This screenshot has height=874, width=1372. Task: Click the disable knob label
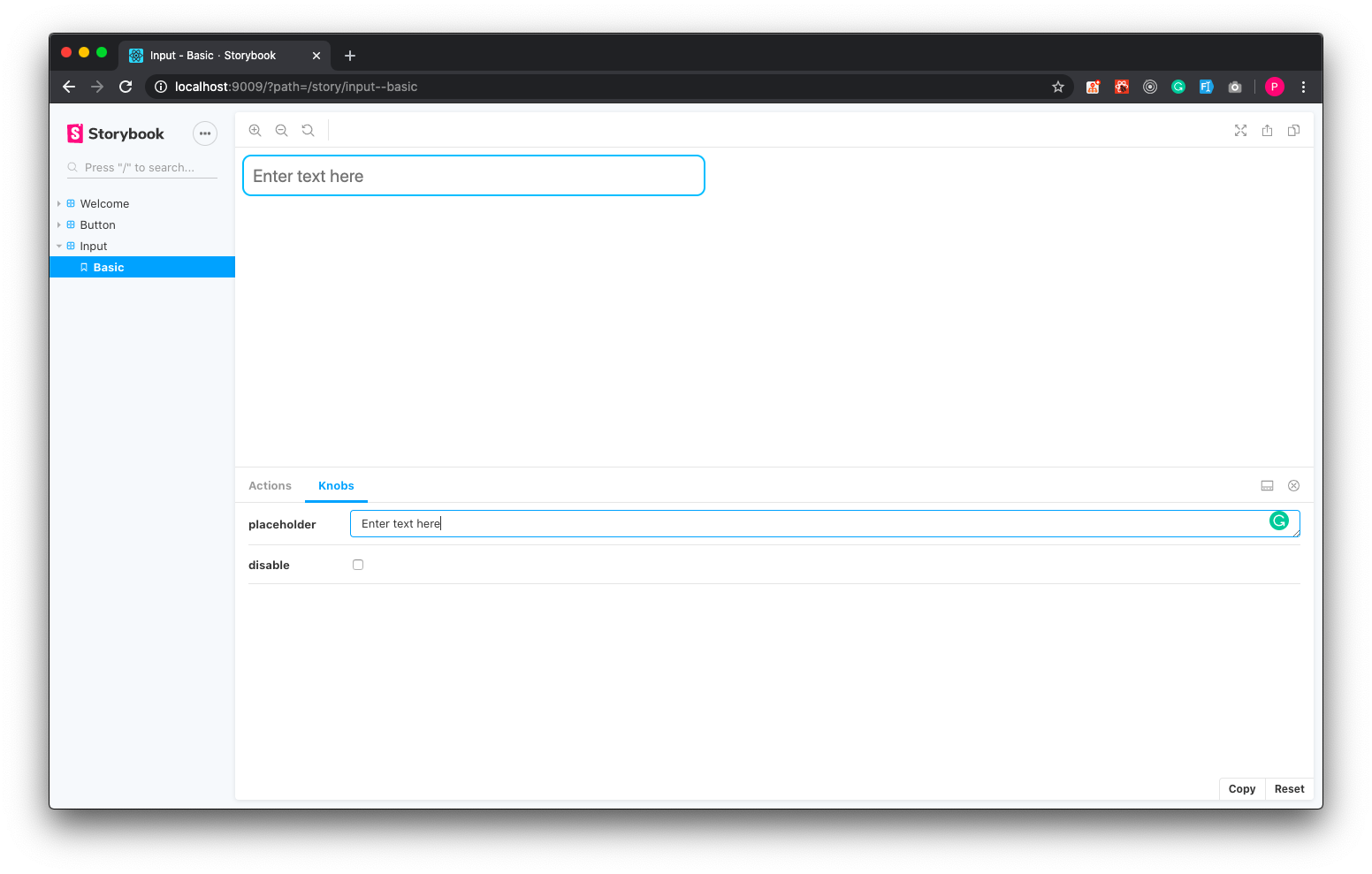269,565
